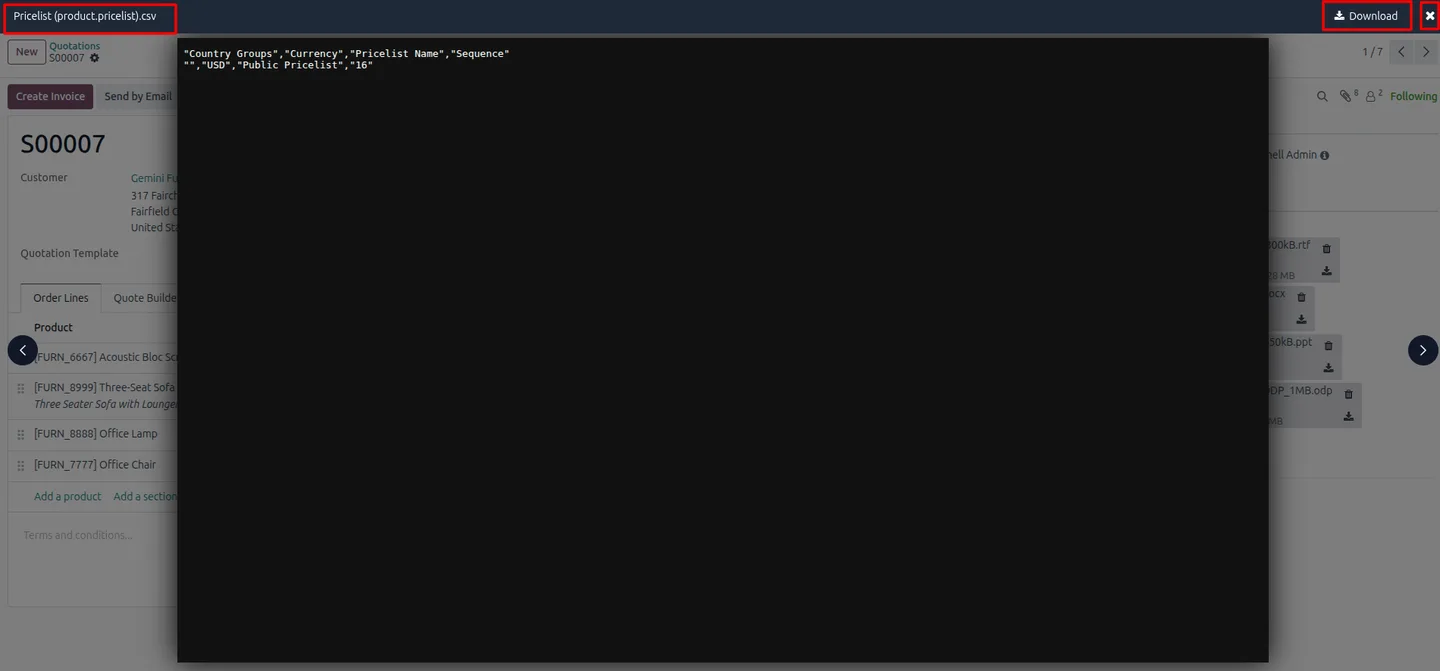Screen dimensions: 1440x671
Task: Click Send by Email button
Action: click(x=138, y=96)
